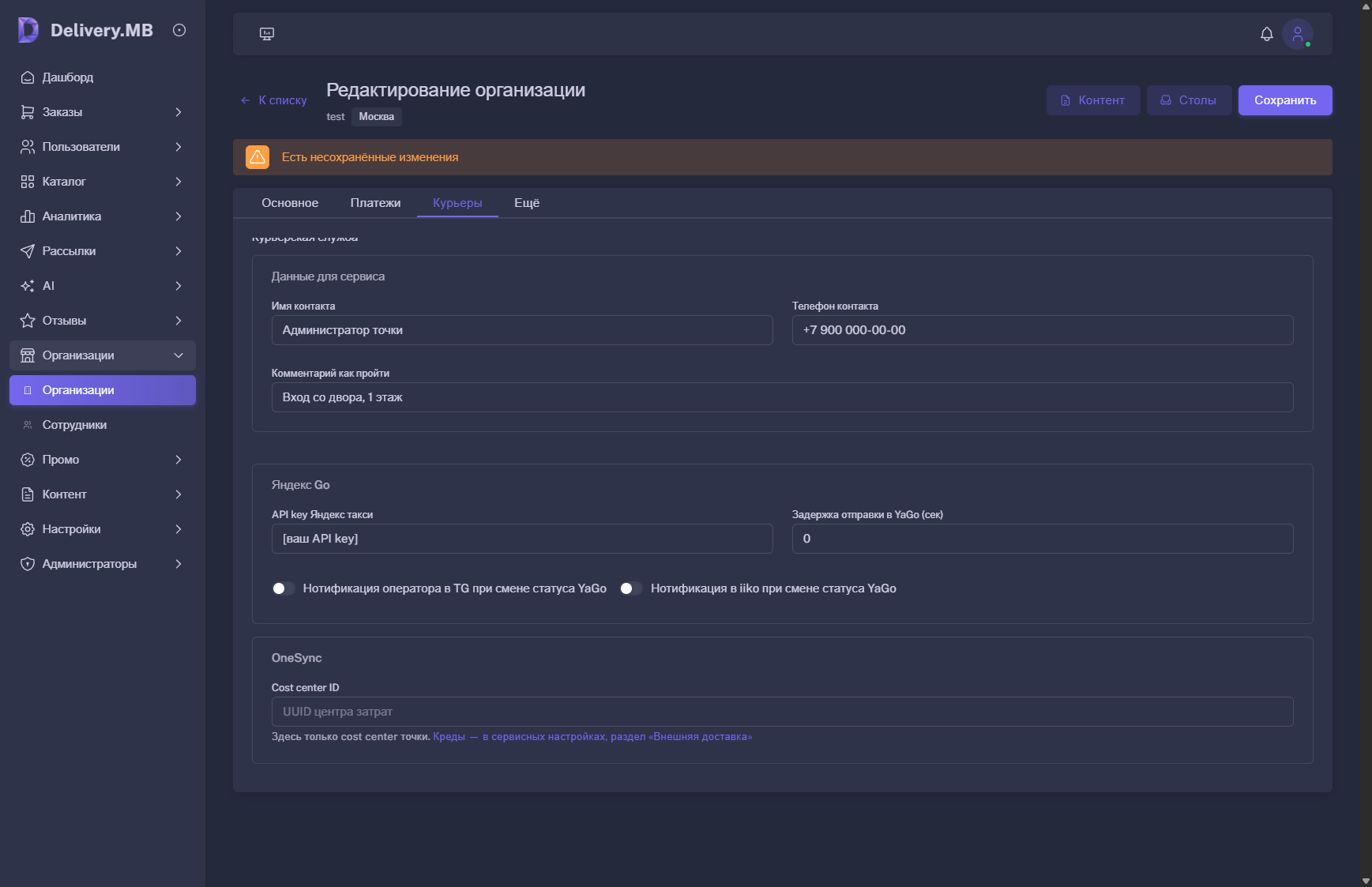Click the Администраторы shield icon

28,564
